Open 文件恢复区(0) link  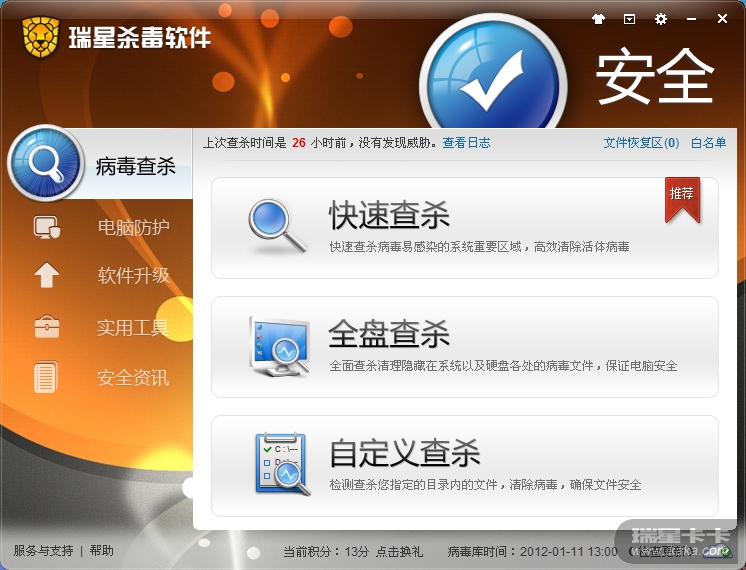click(641, 143)
